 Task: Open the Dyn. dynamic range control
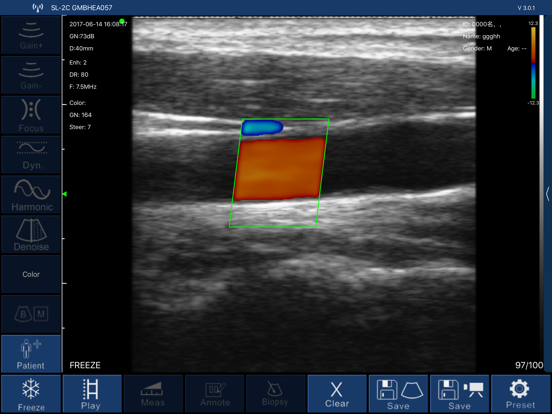(x=31, y=155)
